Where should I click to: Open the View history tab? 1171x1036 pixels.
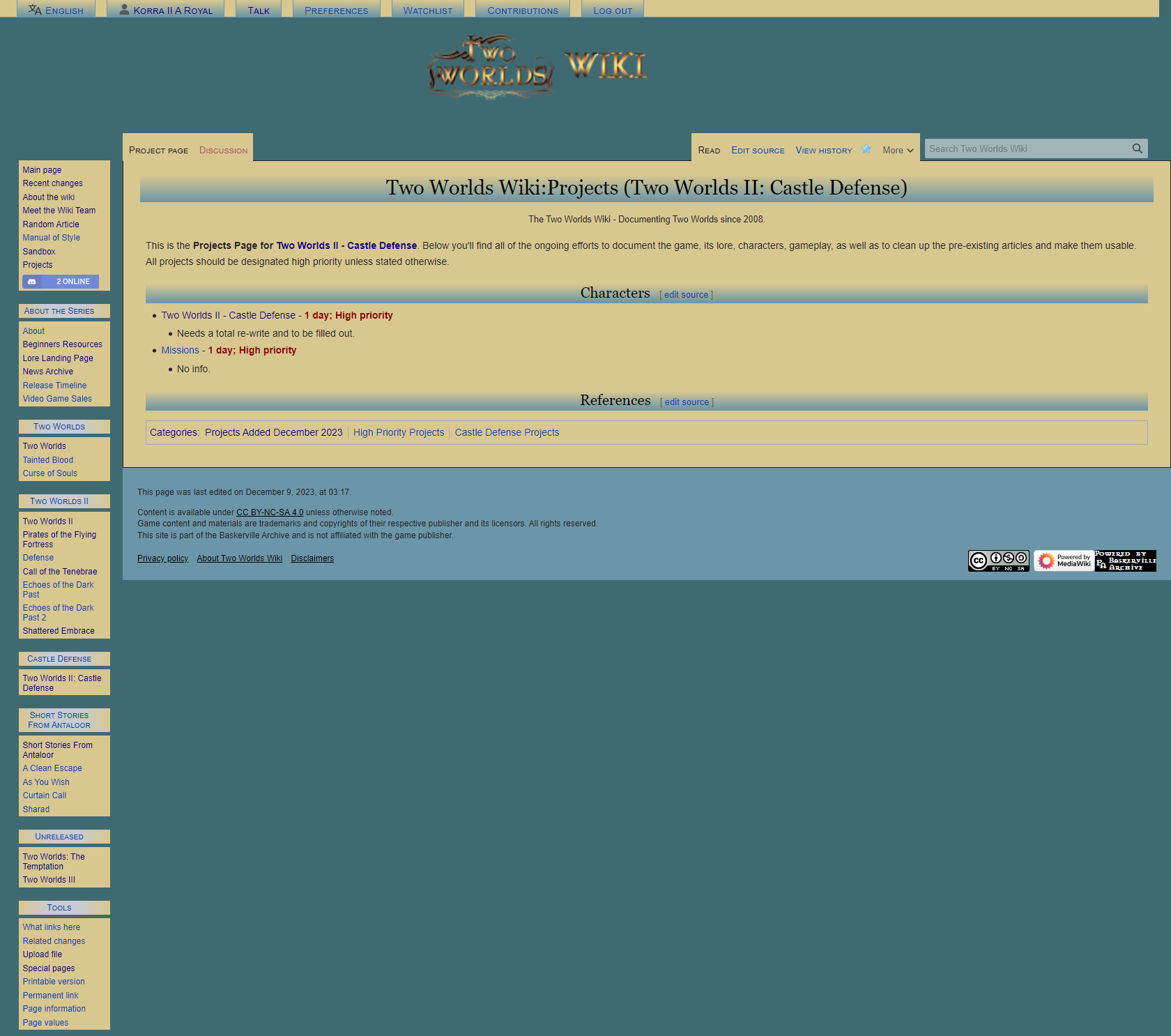(824, 150)
